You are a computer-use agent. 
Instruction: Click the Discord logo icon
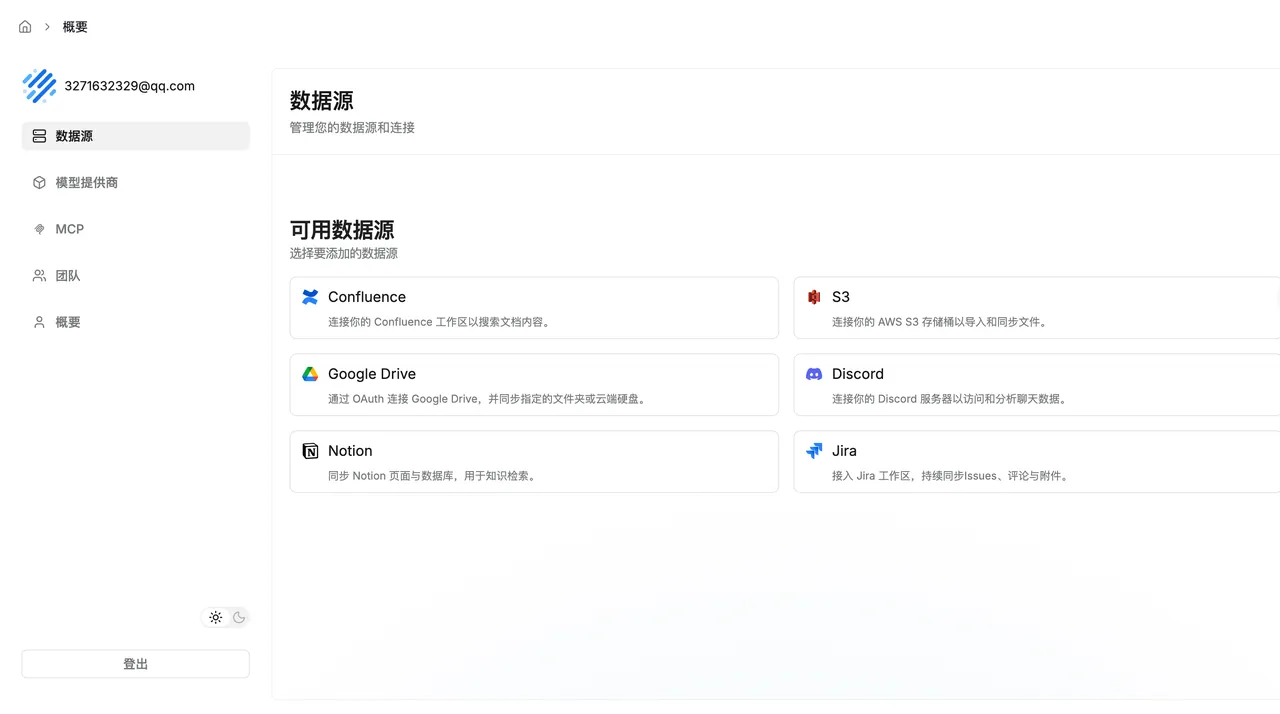tap(814, 374)
